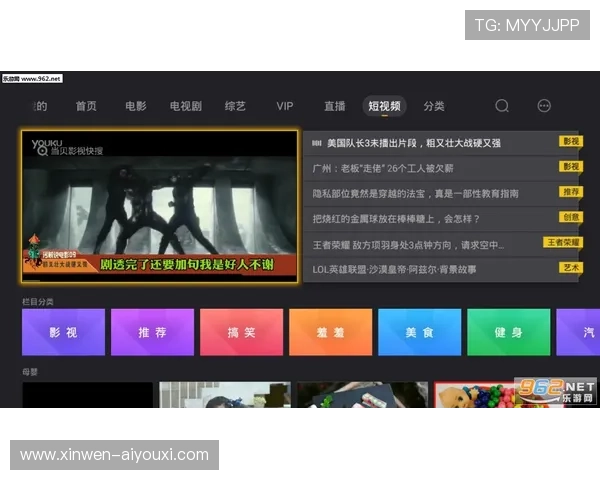This screenshot has height=480, width=600.
Task: Open the 推荐 category tile
Action: (152, 332)
